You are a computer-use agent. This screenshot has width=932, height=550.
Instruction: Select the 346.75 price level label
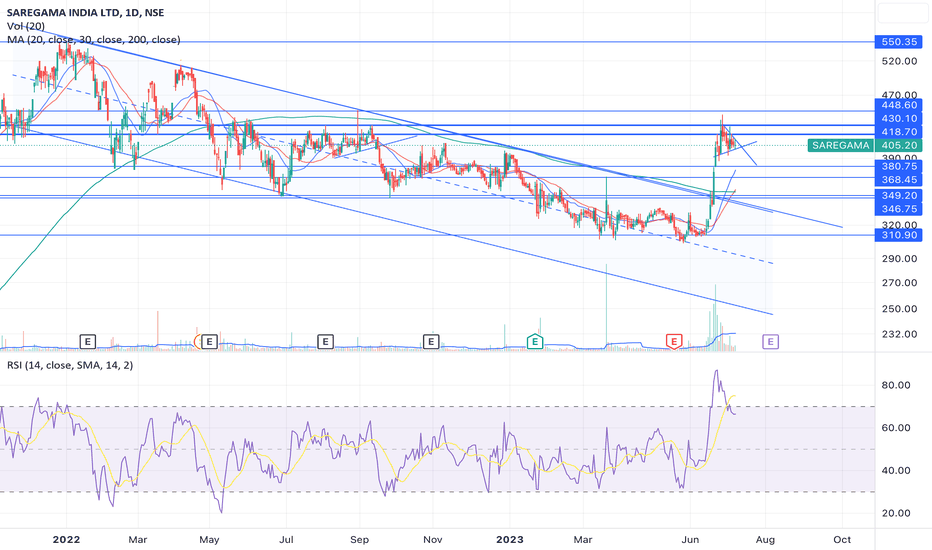coord(899,209)
